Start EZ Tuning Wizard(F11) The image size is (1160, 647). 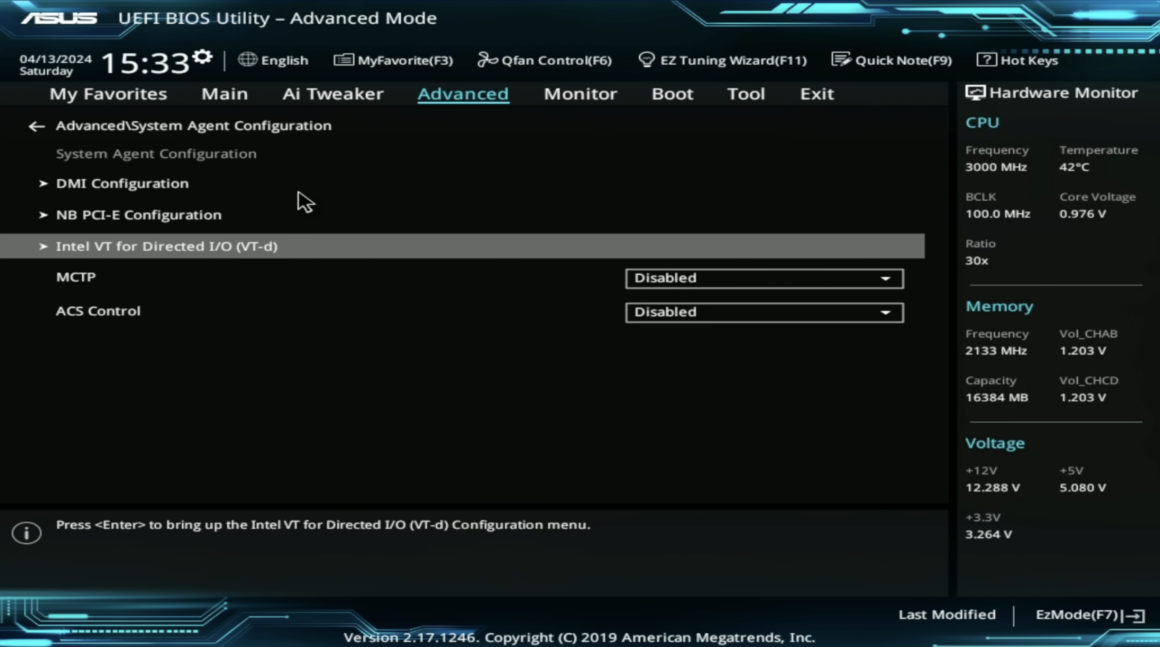tap(722, 60)
